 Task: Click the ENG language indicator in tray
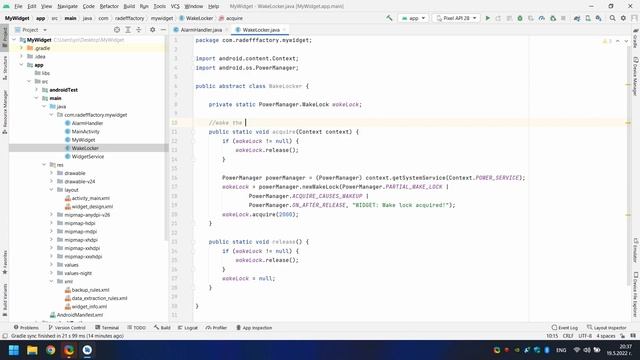coord(561,350)
